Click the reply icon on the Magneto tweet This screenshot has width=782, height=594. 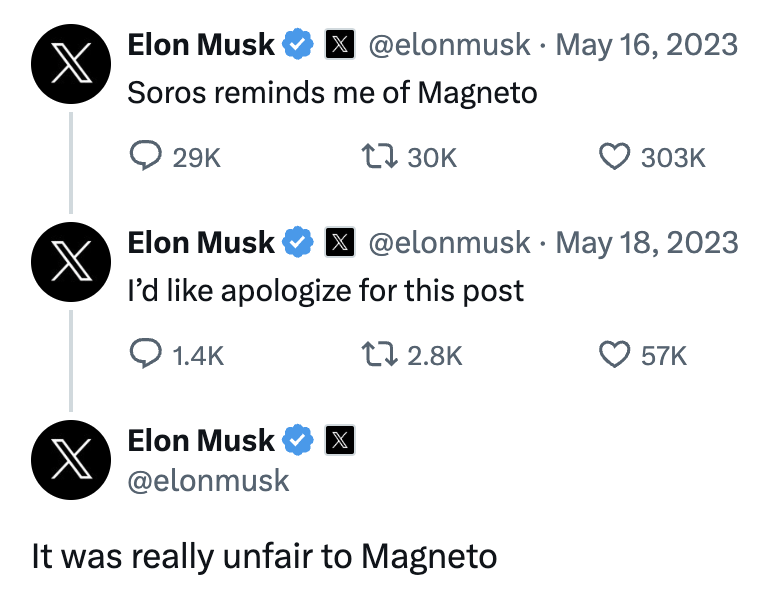[x=145, y=156]
